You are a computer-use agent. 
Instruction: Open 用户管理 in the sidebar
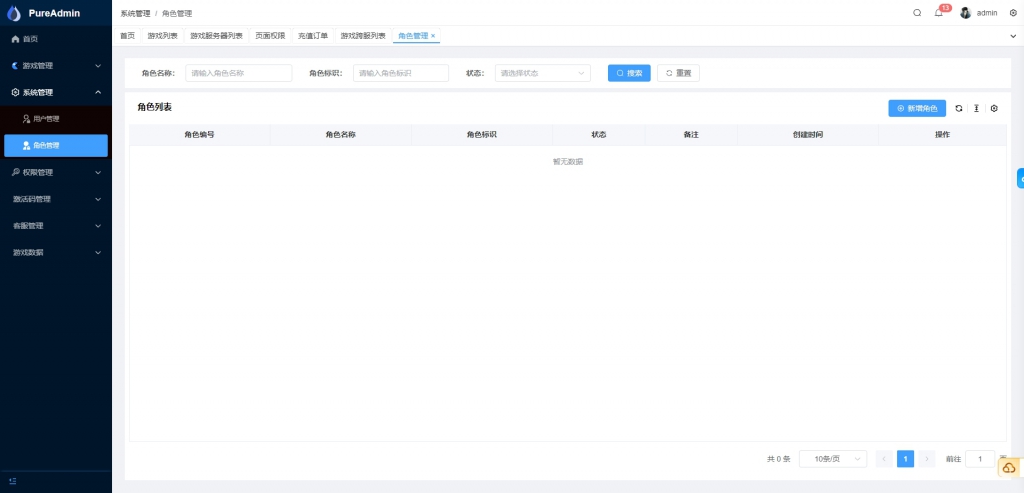pos(56,119)
